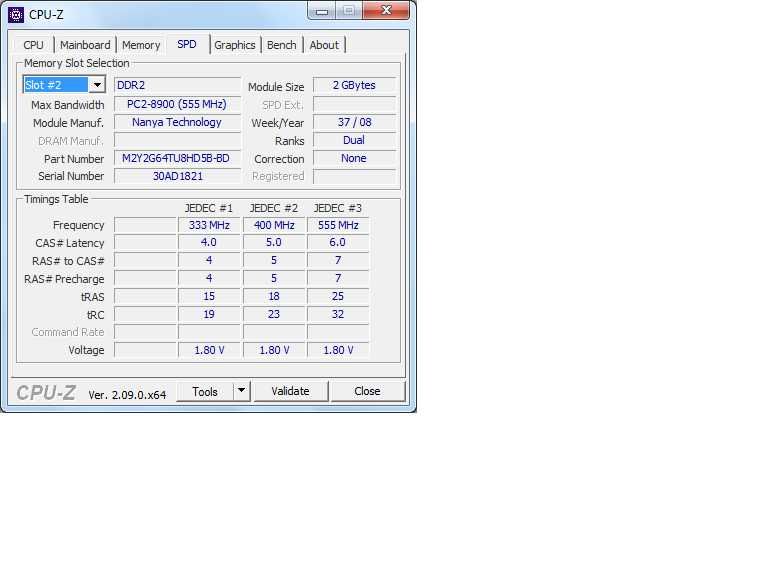Click the empty Registered field
This screenshot has height=576, width=768.
click(x=354, y=176)
